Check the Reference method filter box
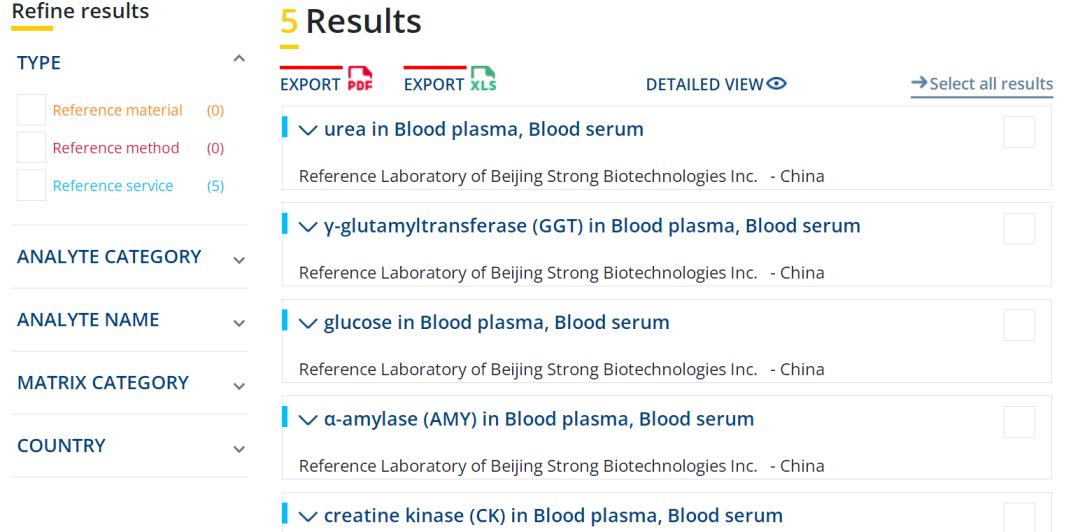The image size is (1080, 532). [31, 148]
